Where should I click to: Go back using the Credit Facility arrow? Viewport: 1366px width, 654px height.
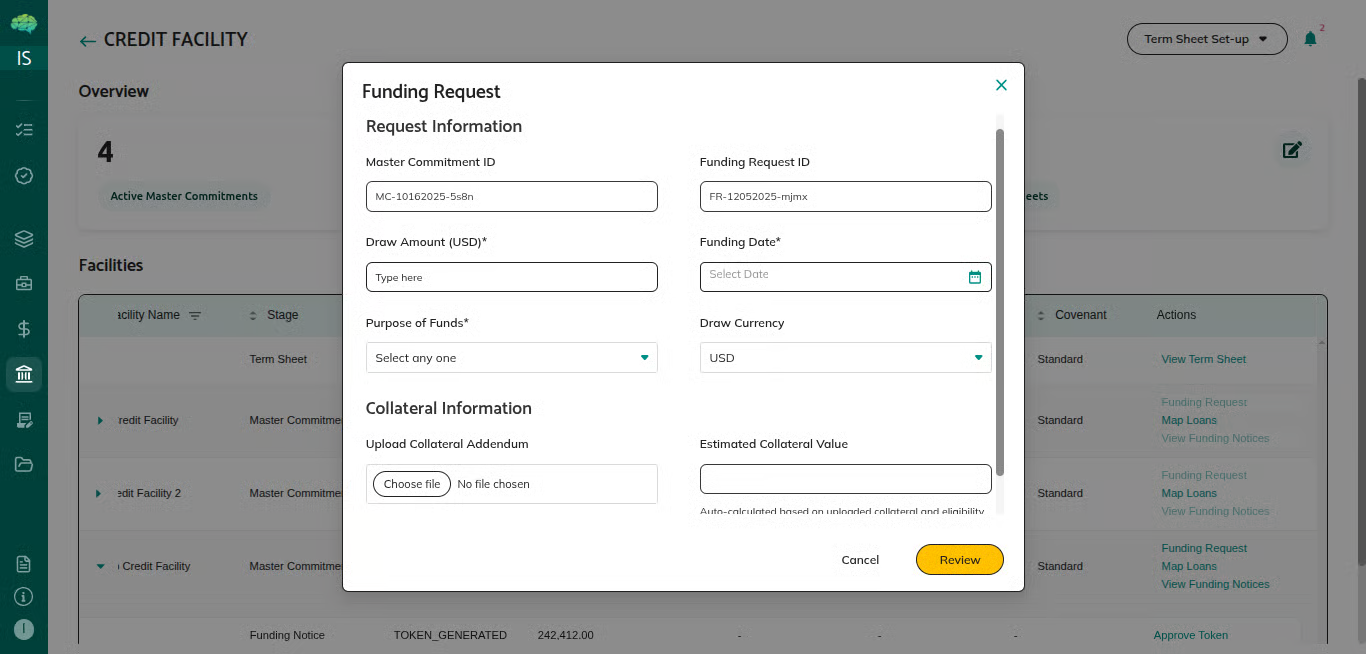coord(88,41)
